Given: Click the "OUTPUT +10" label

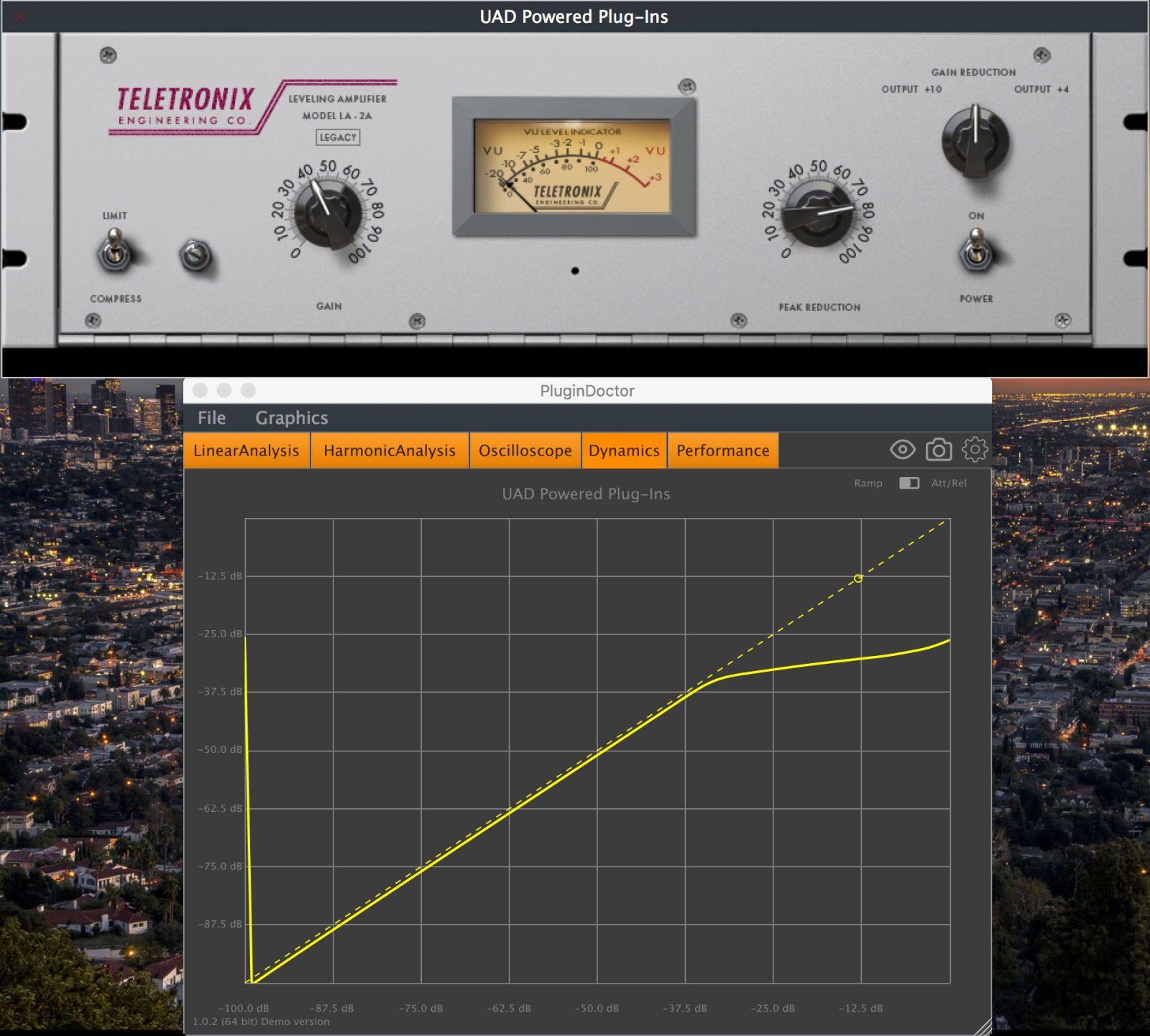Looking at the screenshot, I should (x=911, y=89).
